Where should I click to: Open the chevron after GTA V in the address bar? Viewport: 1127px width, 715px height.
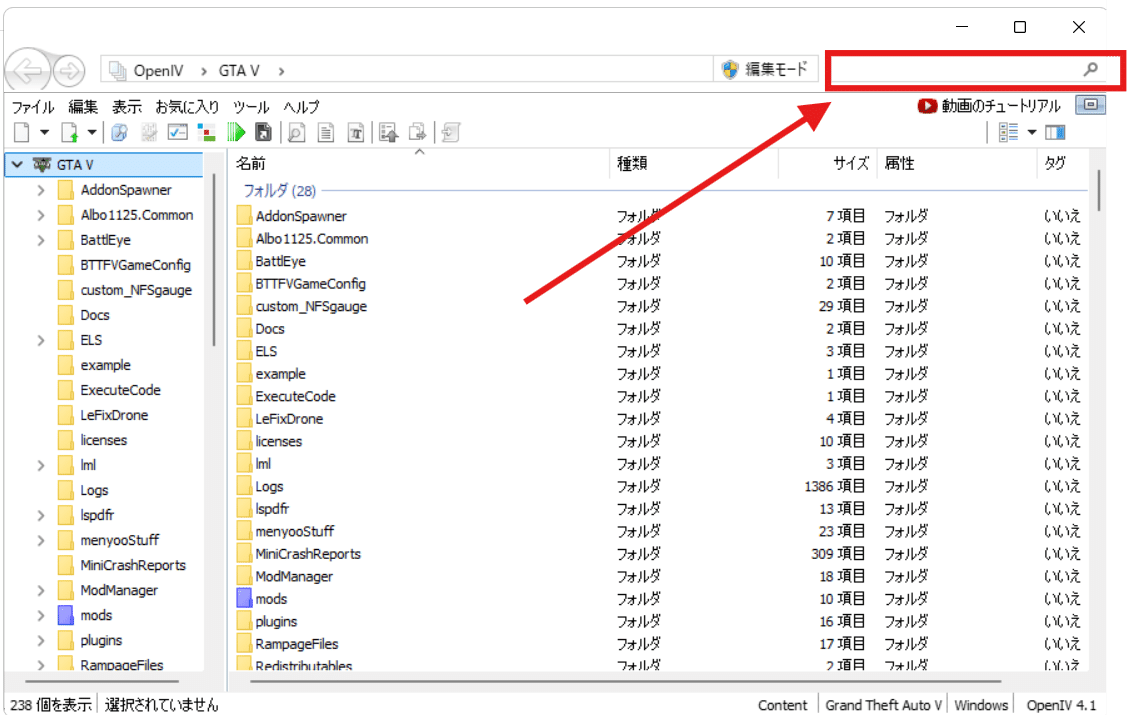[x=281, y=71]
